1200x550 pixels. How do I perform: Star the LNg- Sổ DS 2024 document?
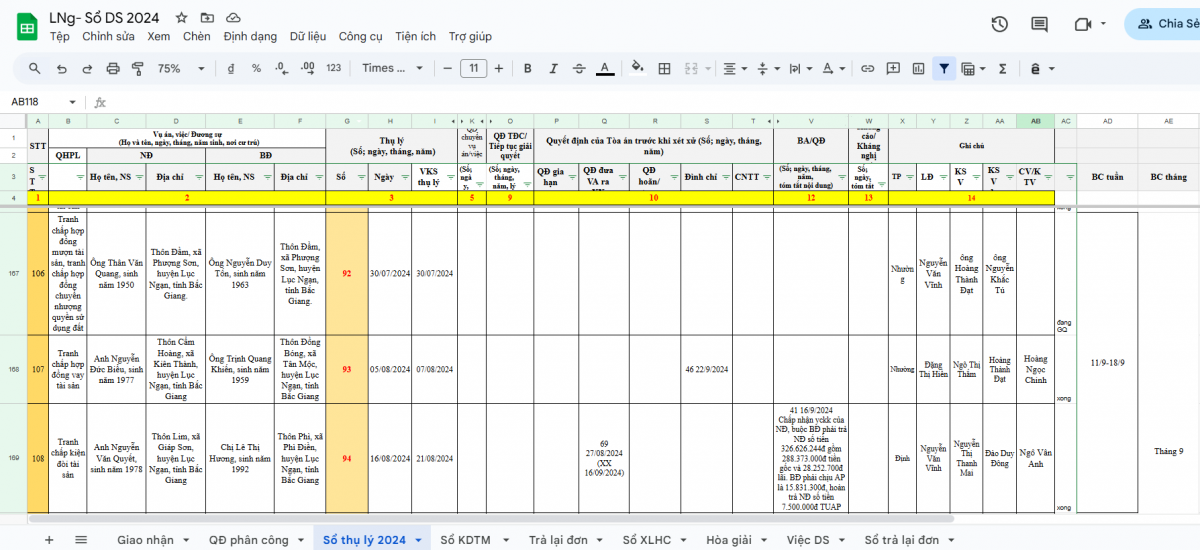[181, 18]
